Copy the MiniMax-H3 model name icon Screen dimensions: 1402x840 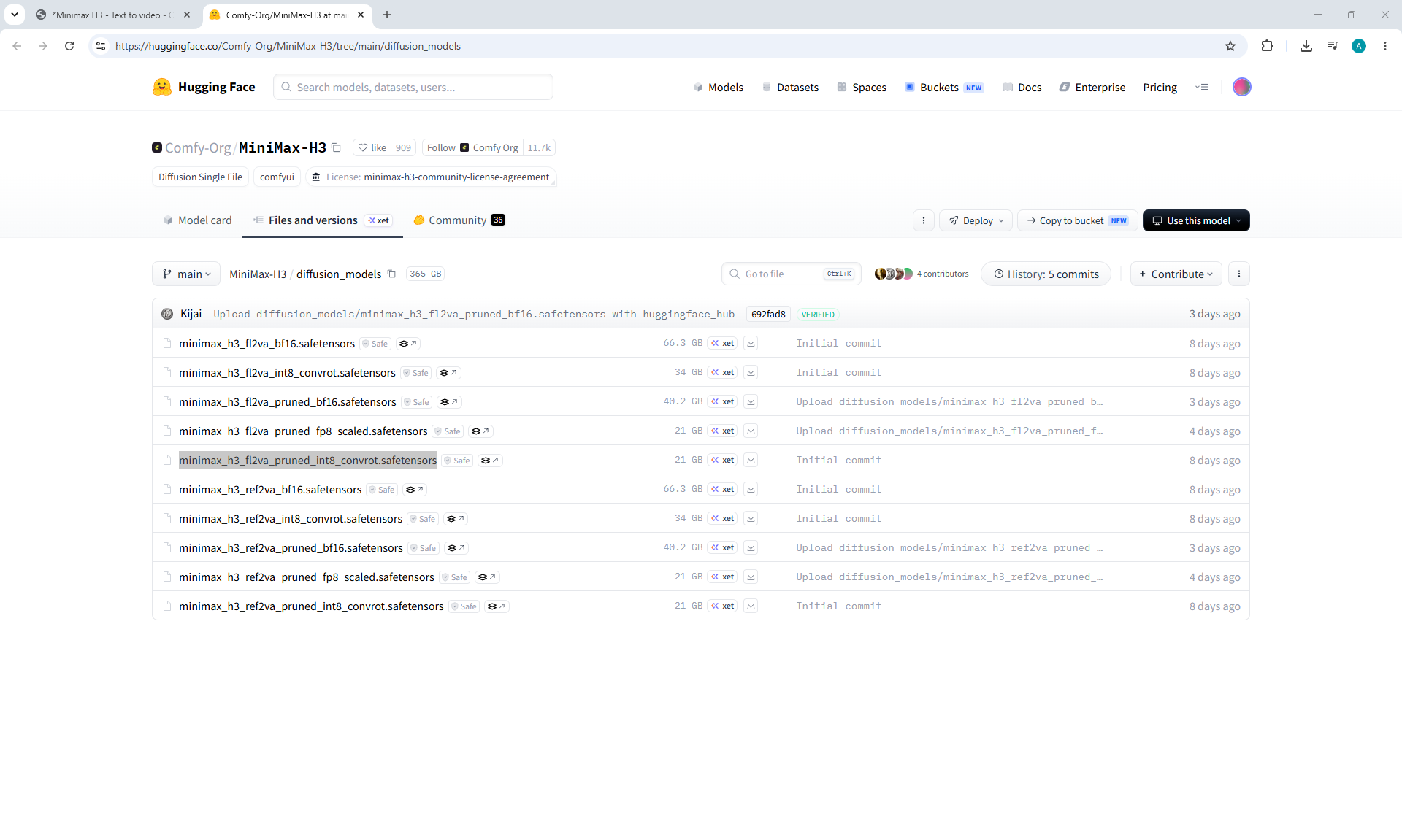click(337, 147)
